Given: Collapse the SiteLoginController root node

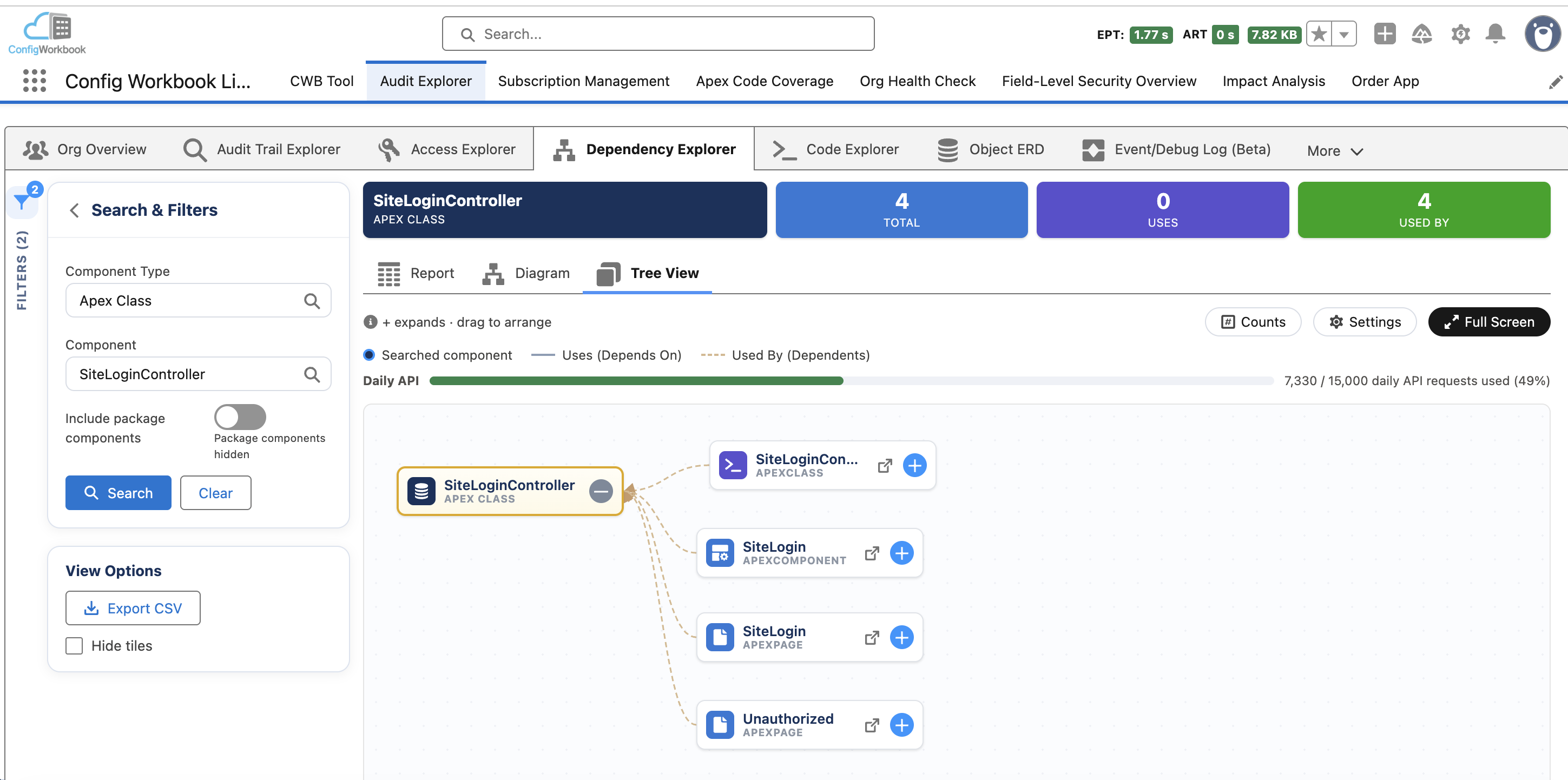Looking at the screenshot, I should click(600, 491).
